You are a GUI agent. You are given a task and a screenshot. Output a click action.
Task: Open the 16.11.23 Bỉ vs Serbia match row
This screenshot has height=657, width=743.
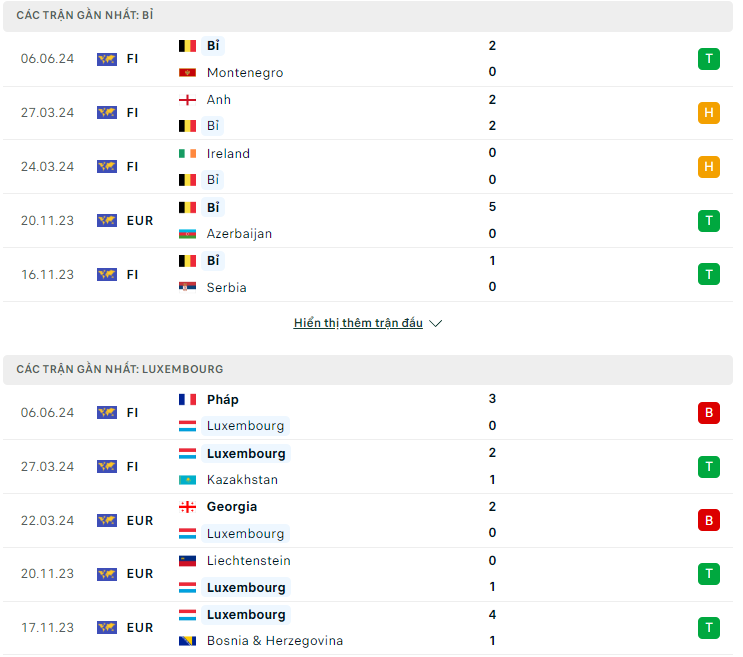coord(368,275)
